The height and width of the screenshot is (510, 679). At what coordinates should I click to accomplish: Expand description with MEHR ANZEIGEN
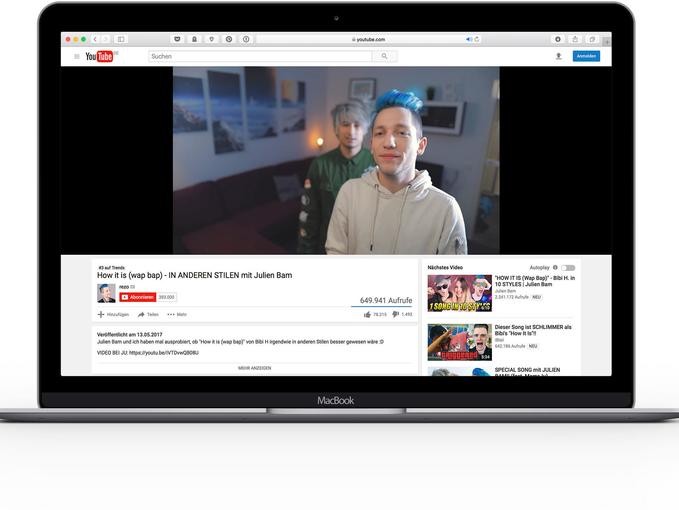[x=255, y=368]
